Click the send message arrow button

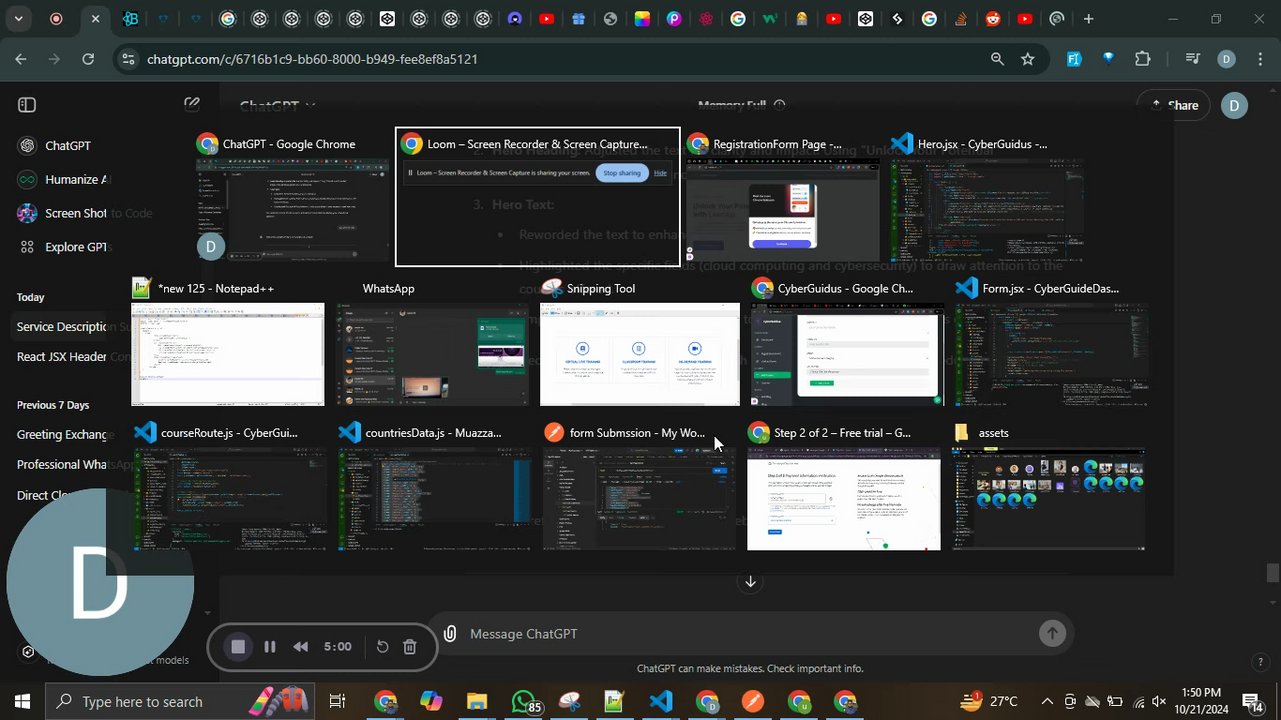click(x=1052, y=633)
